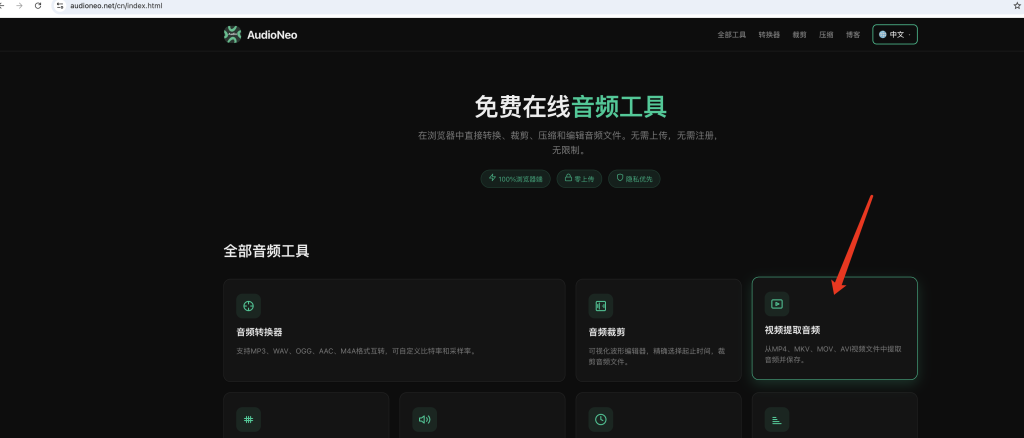Click the grid icon in bottom-row card

click(x=248, y=419)
